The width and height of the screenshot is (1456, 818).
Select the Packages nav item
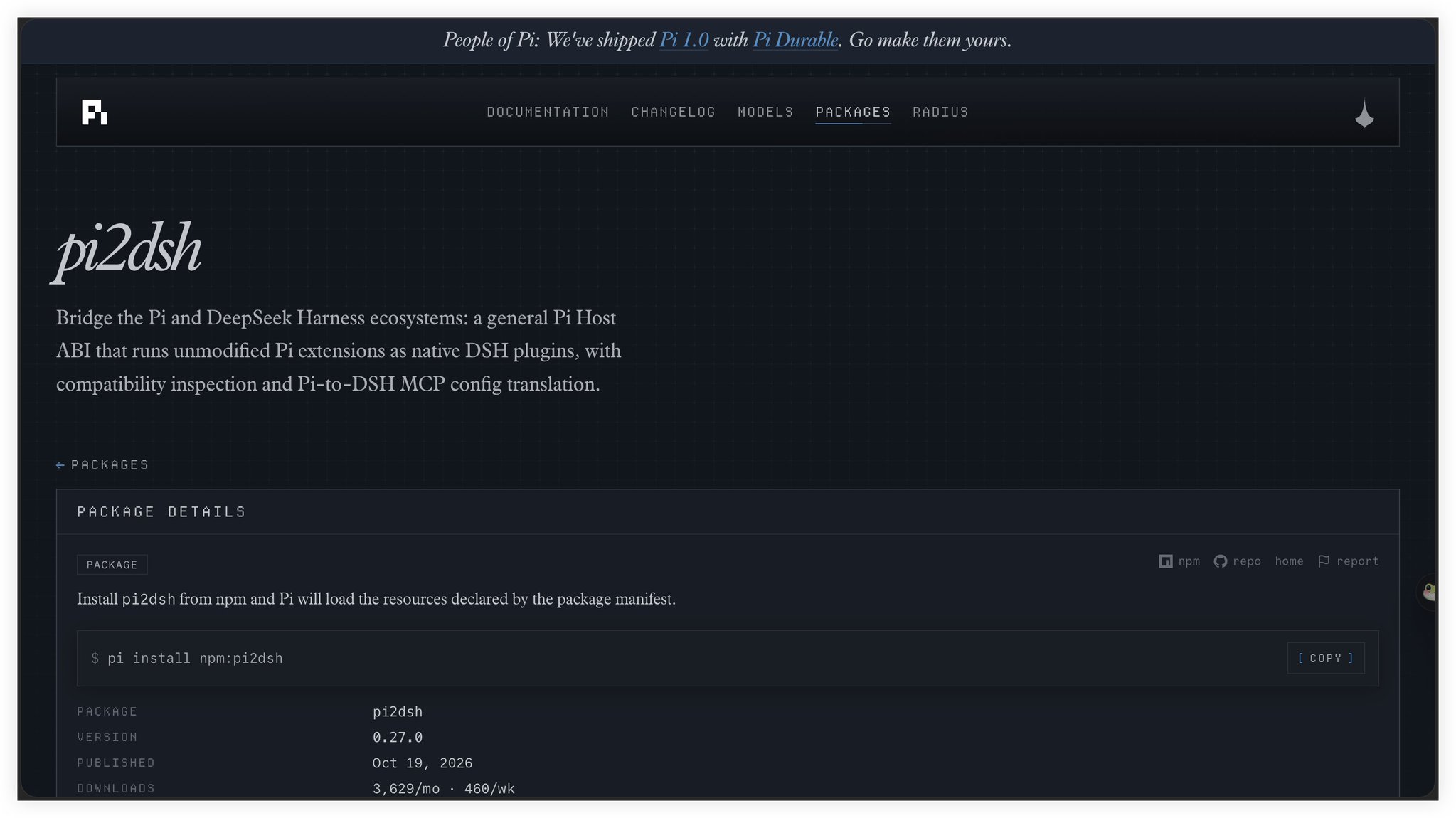click(853, 112)
